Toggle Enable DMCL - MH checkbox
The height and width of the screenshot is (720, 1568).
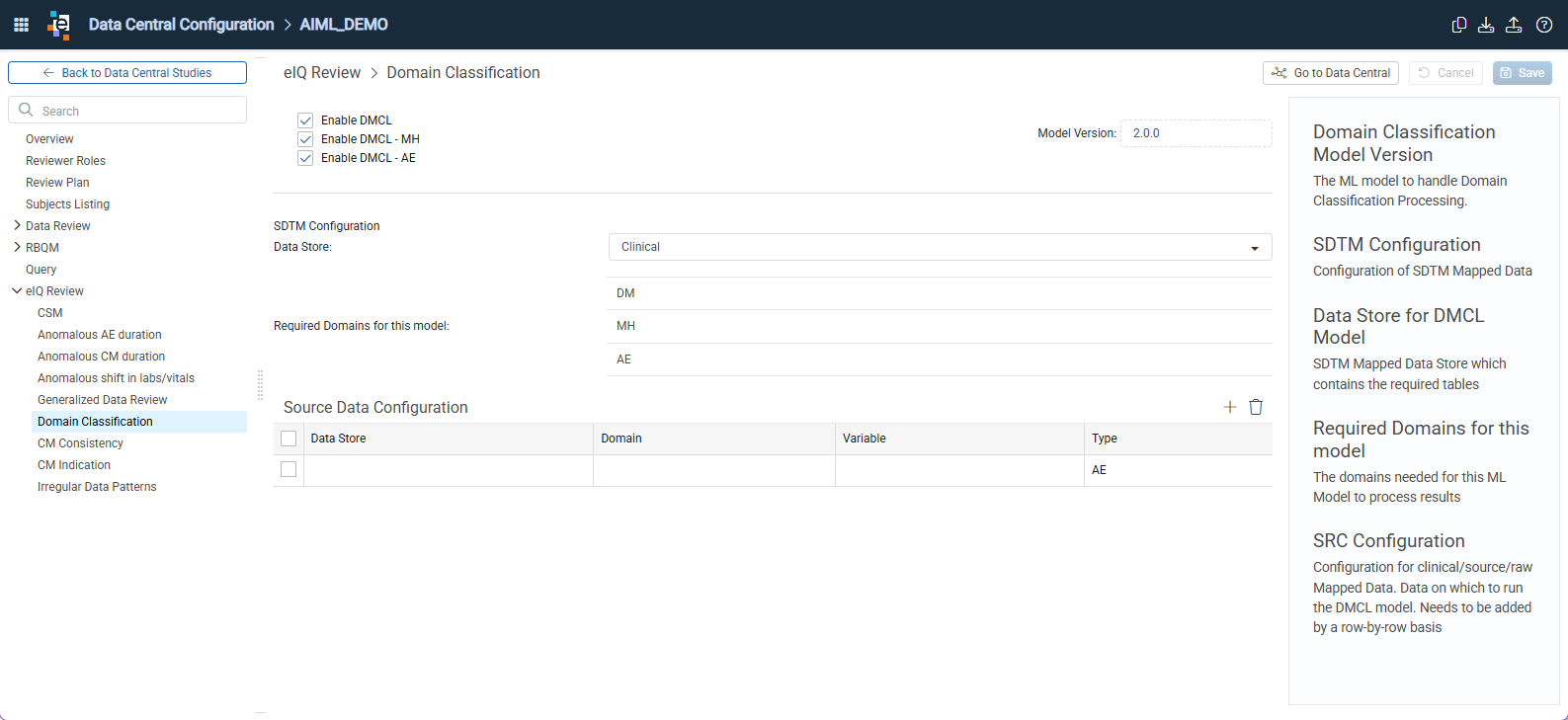point(305,139)
